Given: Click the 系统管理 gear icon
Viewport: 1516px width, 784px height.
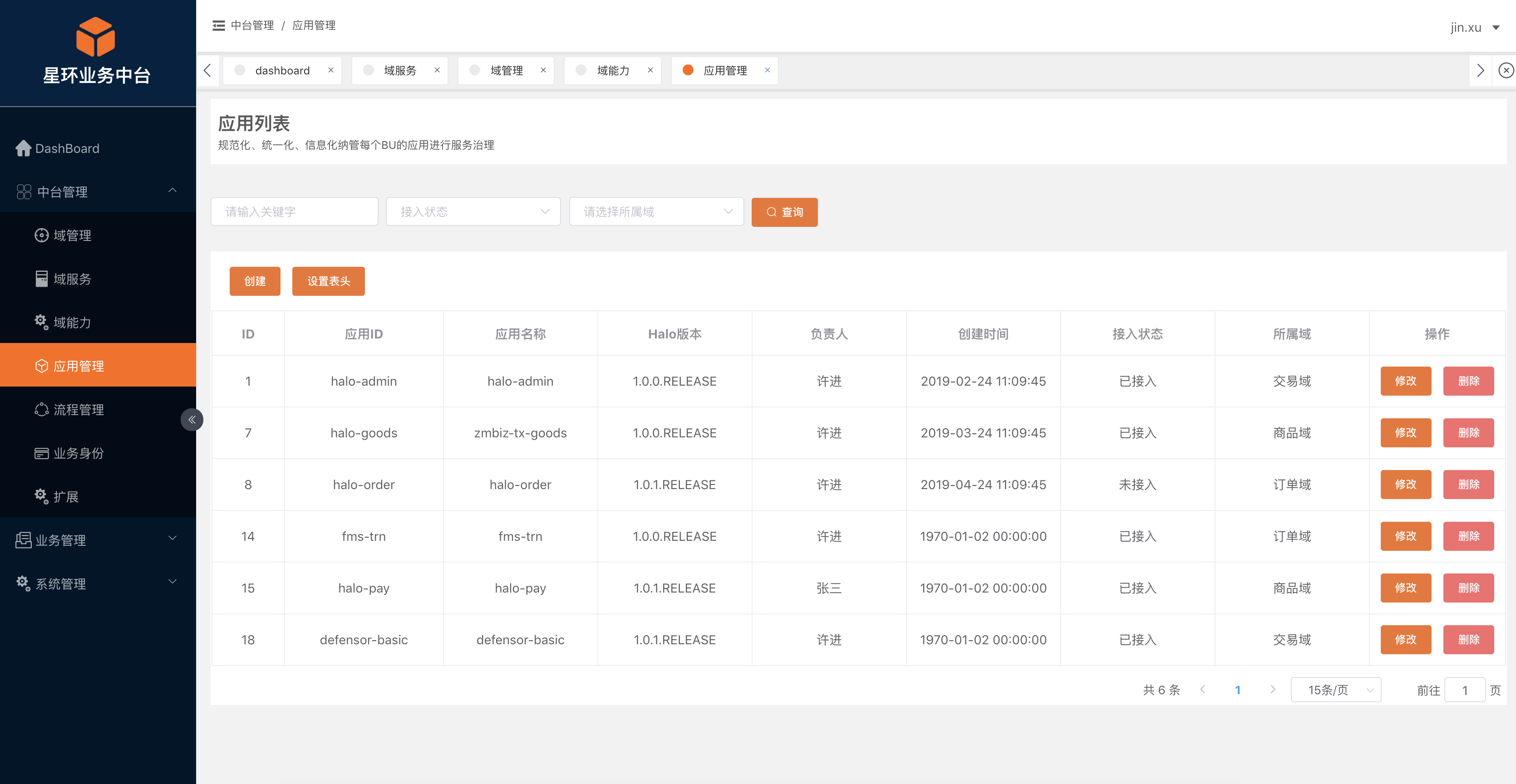Looking at the screenshot, I should coord(24,583).
